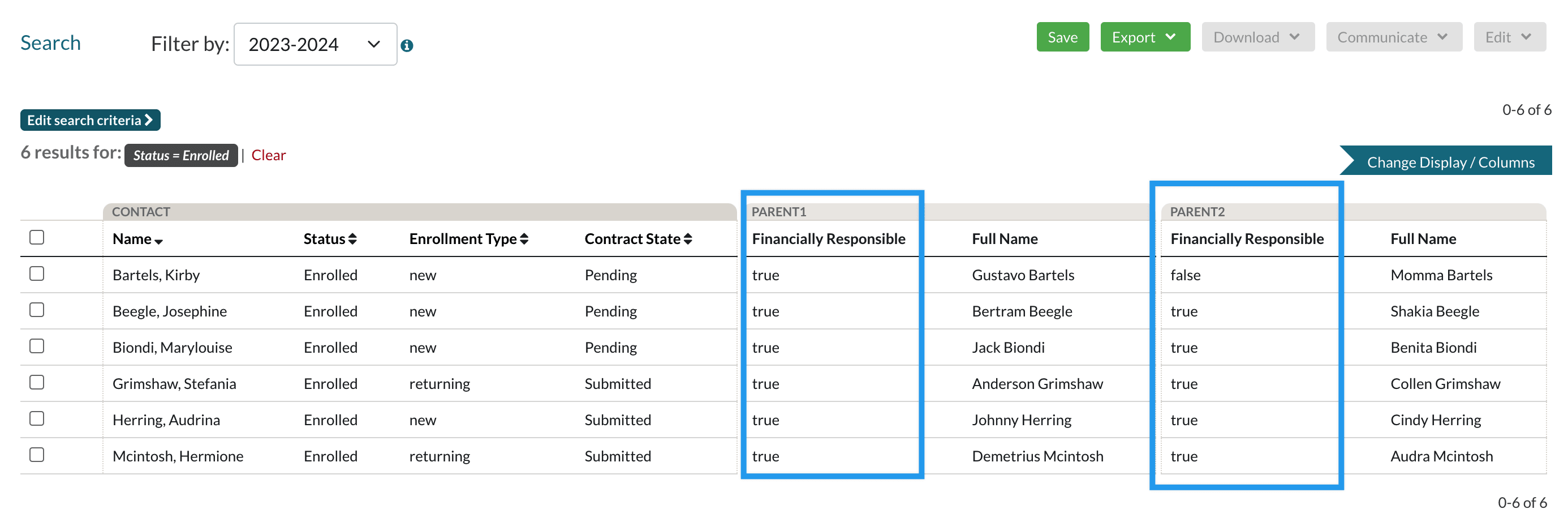Viewport: 1568px width, 522px height.
Task: Click the Name column sort arrow
Action: (x=159, y=241)
